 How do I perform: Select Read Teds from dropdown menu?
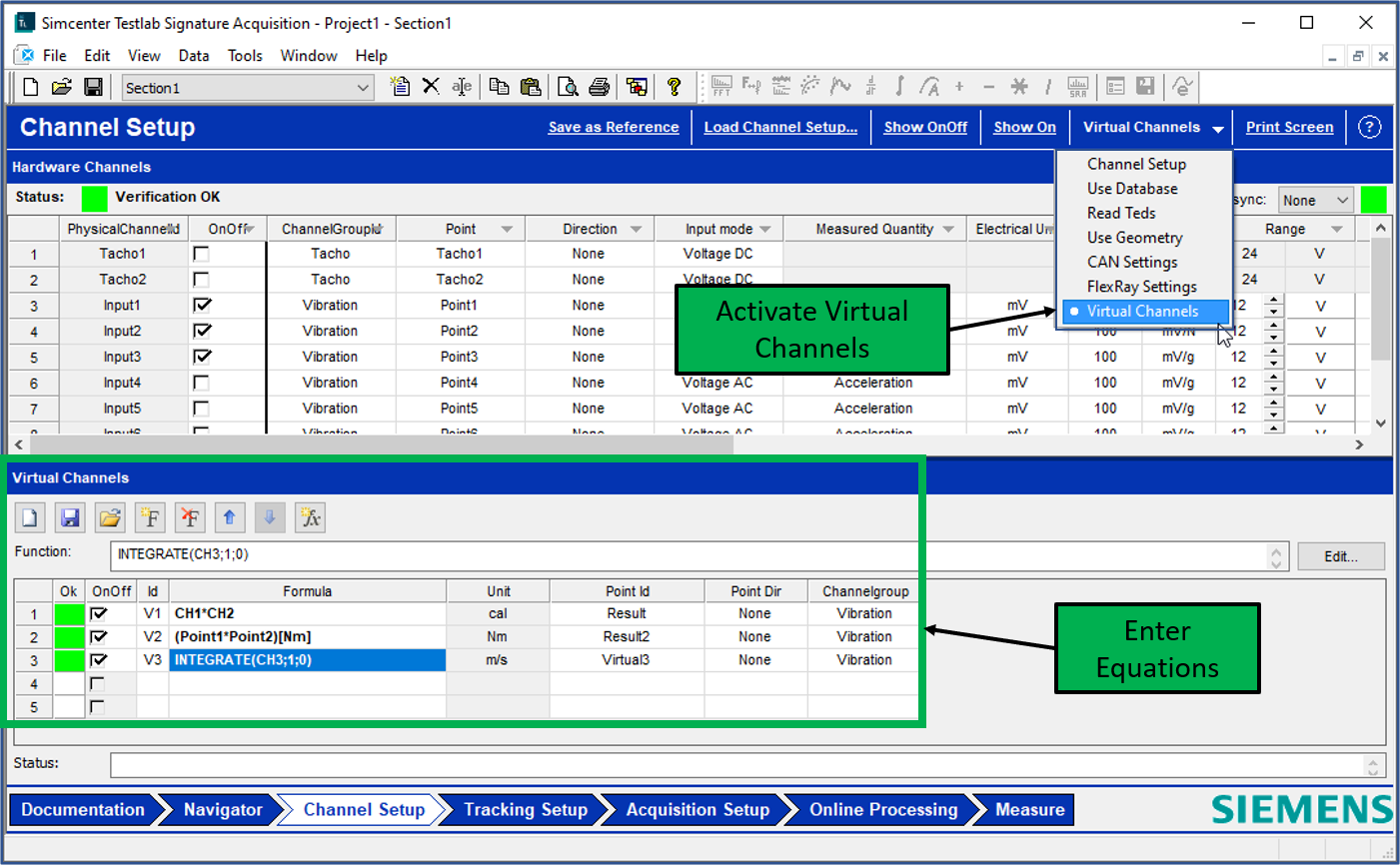(1121, 213)
